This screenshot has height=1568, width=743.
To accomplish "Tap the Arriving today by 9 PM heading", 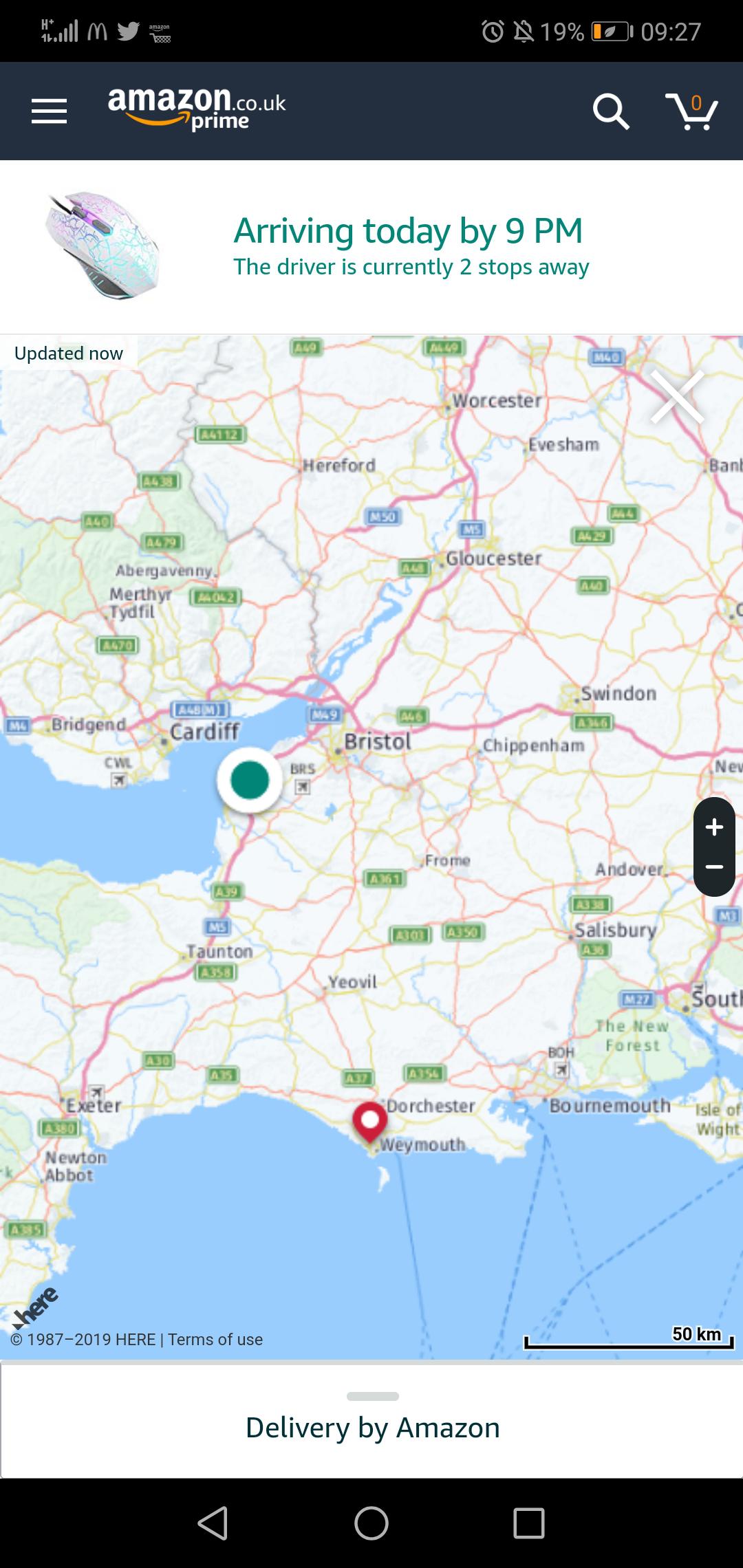I will (408, 230).
